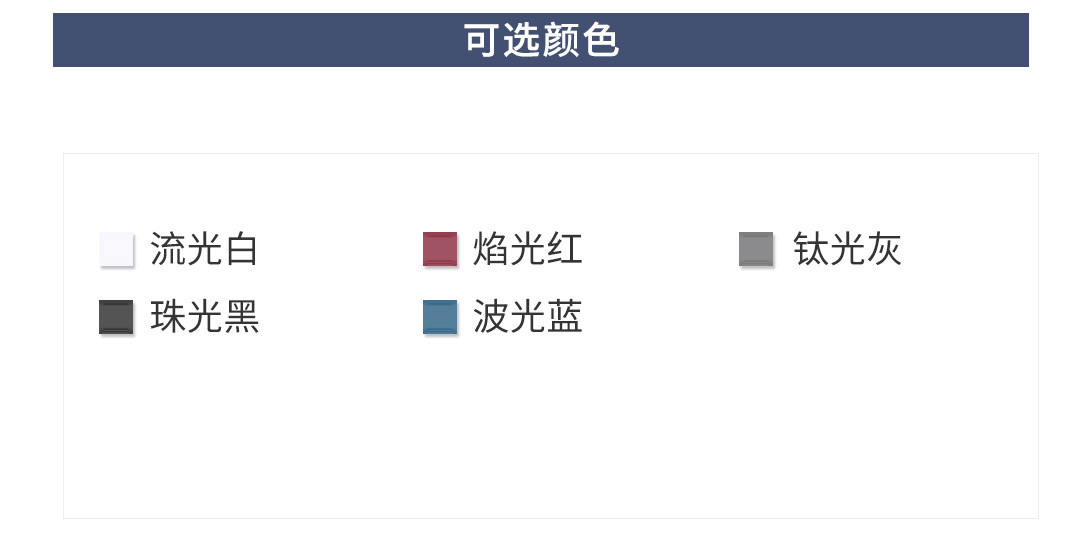The height and width of the screenshot is (560, 1080).
Task: Pick the 波光蓝 blue color swatch
Action: pyautogui.click(x=440, y=317)
